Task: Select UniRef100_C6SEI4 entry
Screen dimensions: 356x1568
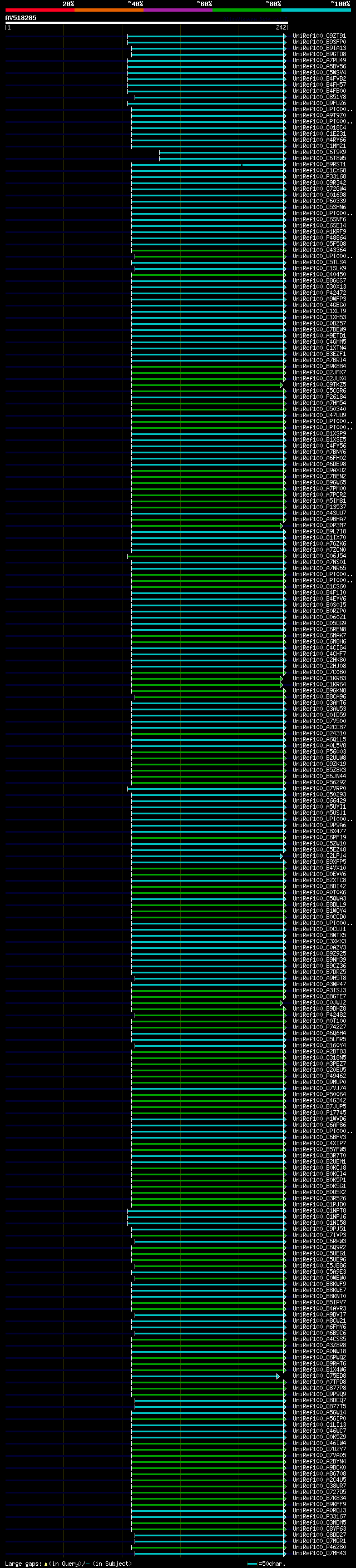Action: click(x=319, y=225)
